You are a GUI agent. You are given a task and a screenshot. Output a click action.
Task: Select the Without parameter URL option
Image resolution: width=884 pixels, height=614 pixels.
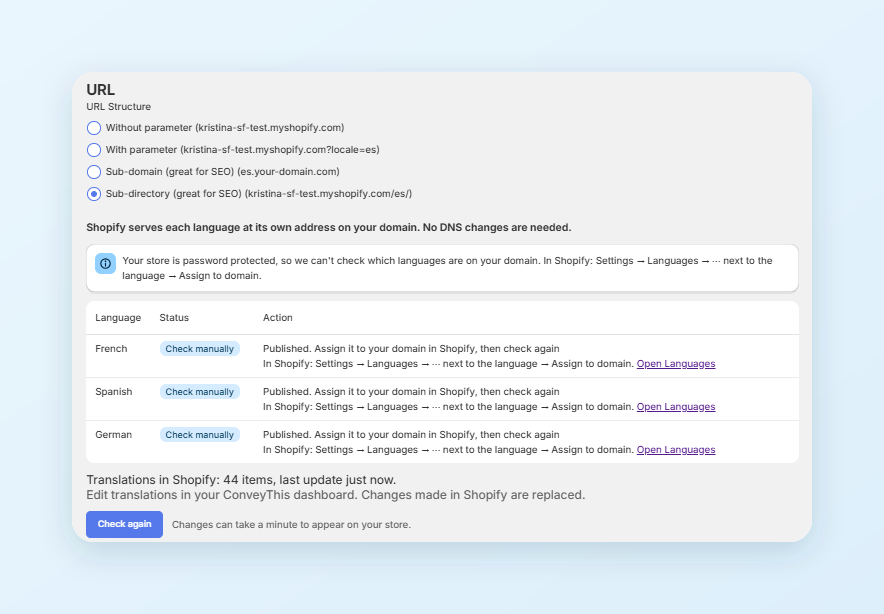pos(94,128)
